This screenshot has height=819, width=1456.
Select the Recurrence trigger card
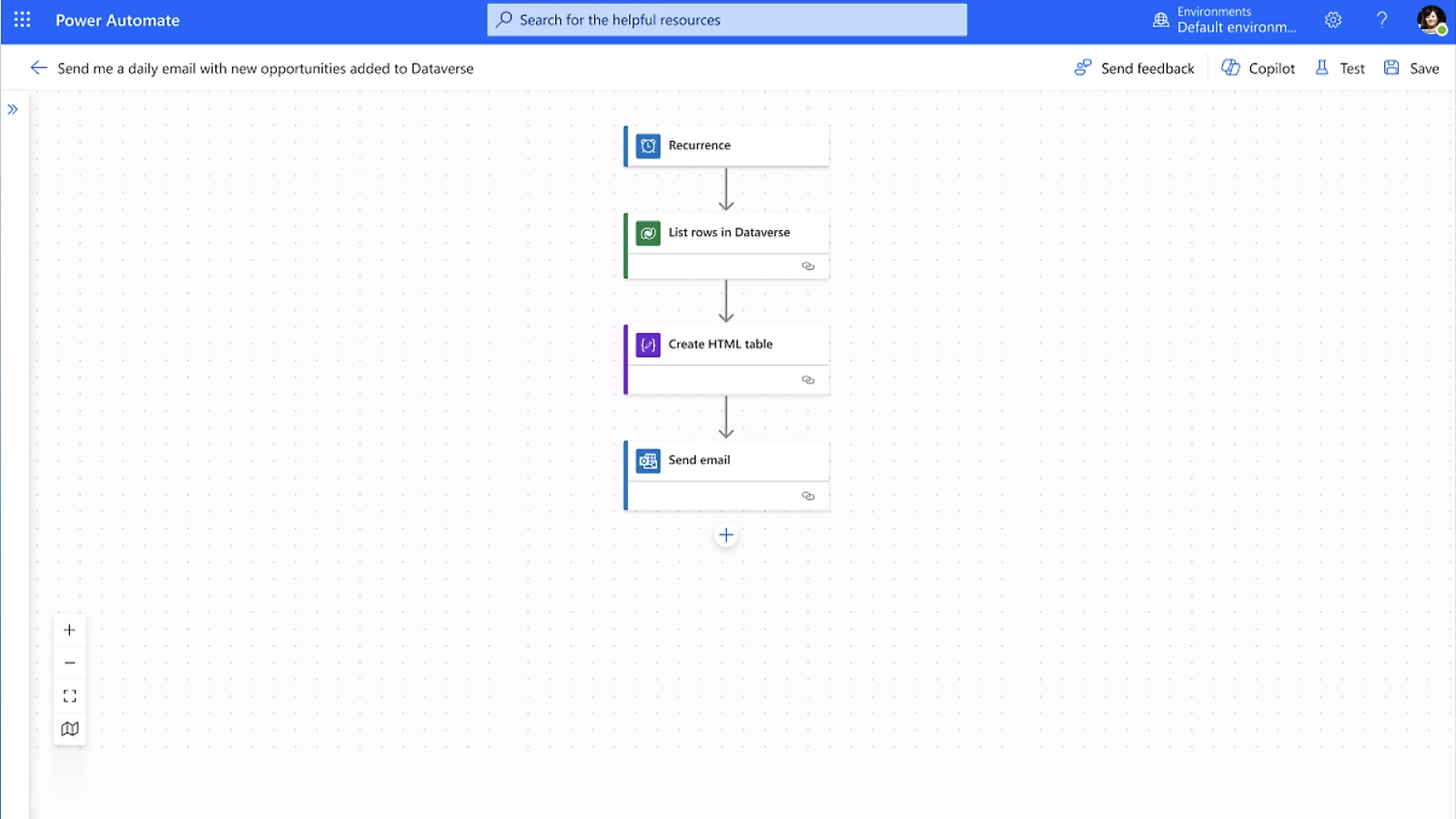click(x=726, y=146)
